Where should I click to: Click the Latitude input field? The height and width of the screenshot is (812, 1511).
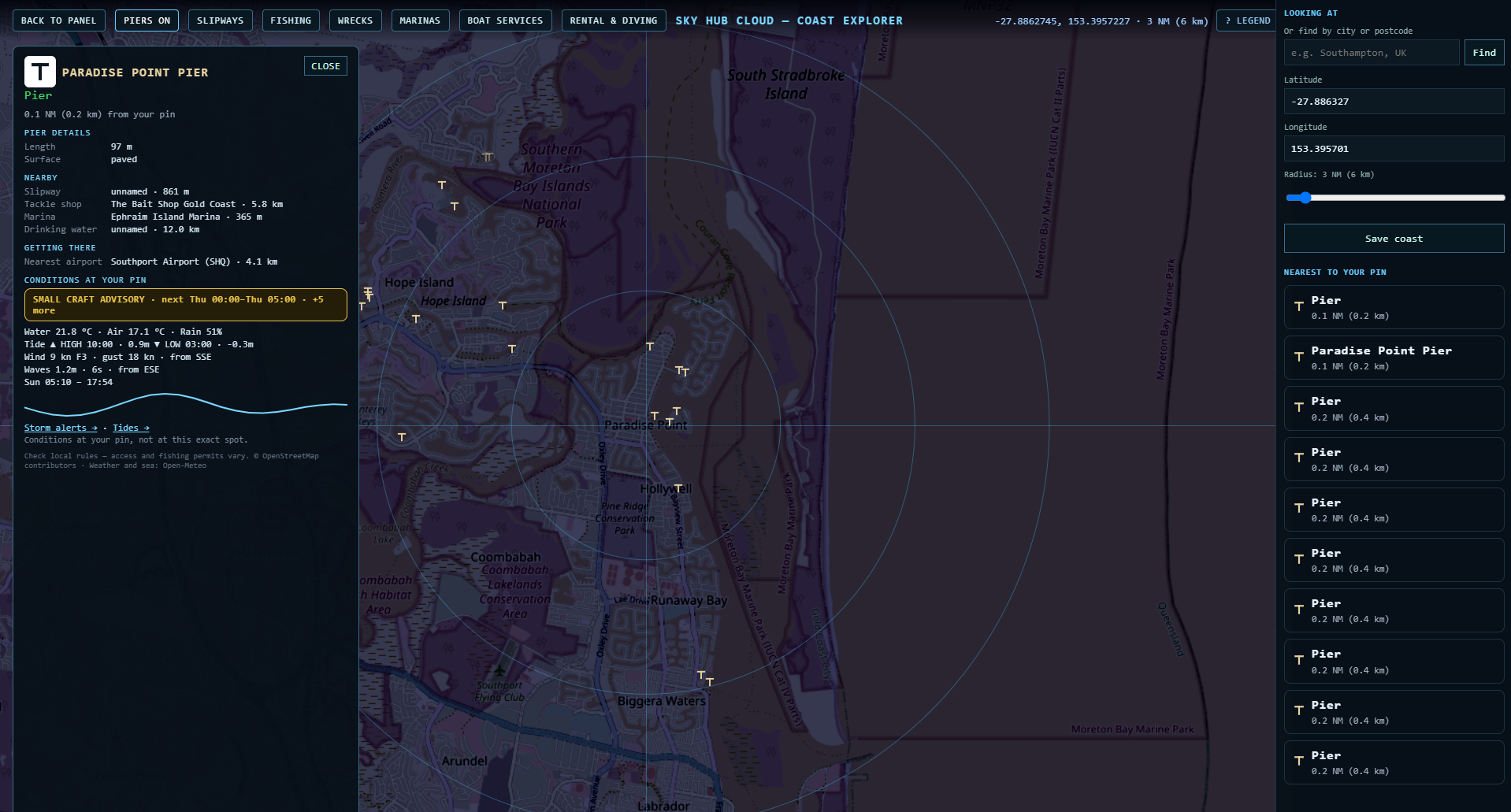point(1394,102)
